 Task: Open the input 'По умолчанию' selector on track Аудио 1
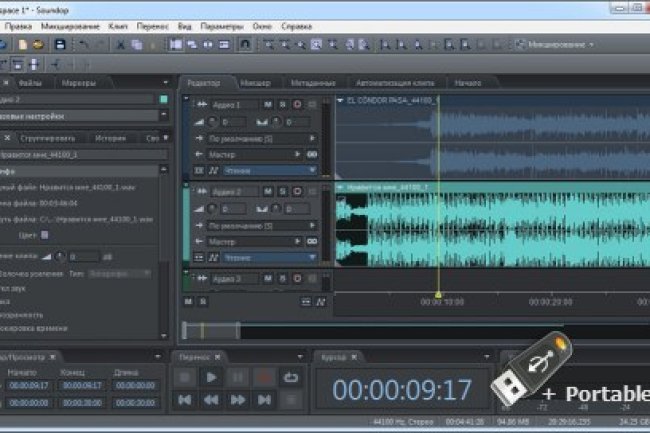(262, 138)
